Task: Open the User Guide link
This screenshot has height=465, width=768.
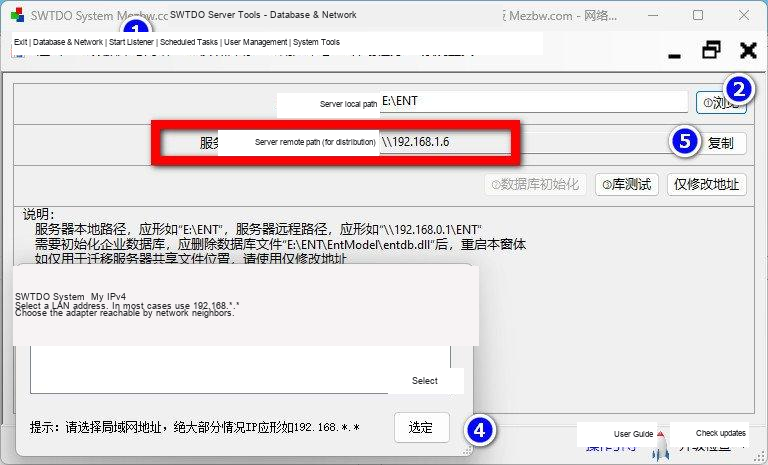Action: pos(633,434)
